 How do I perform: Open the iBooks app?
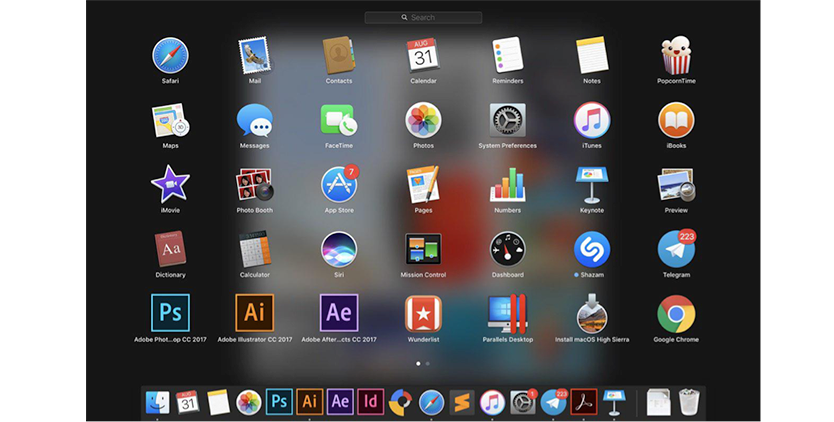point(676,120)
